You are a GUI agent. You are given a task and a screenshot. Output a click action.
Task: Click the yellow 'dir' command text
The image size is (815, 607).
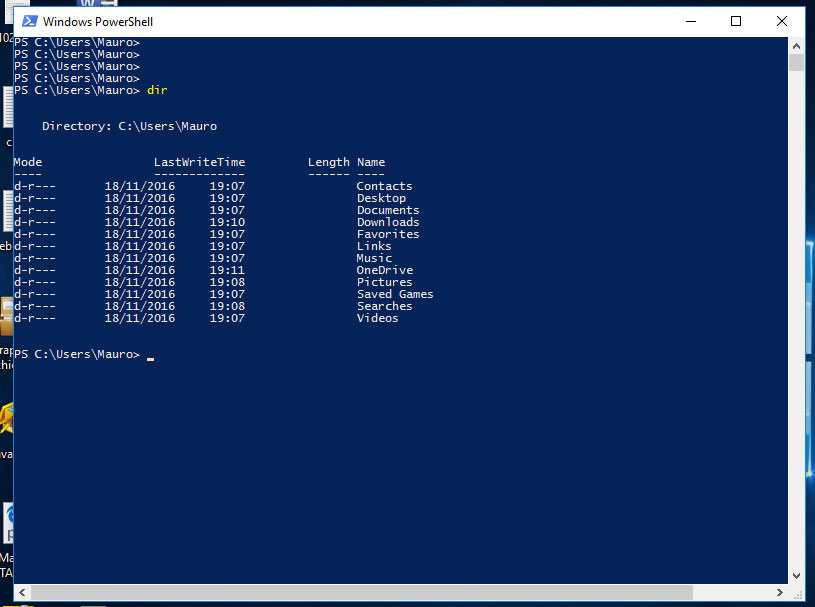coord(157,90)
